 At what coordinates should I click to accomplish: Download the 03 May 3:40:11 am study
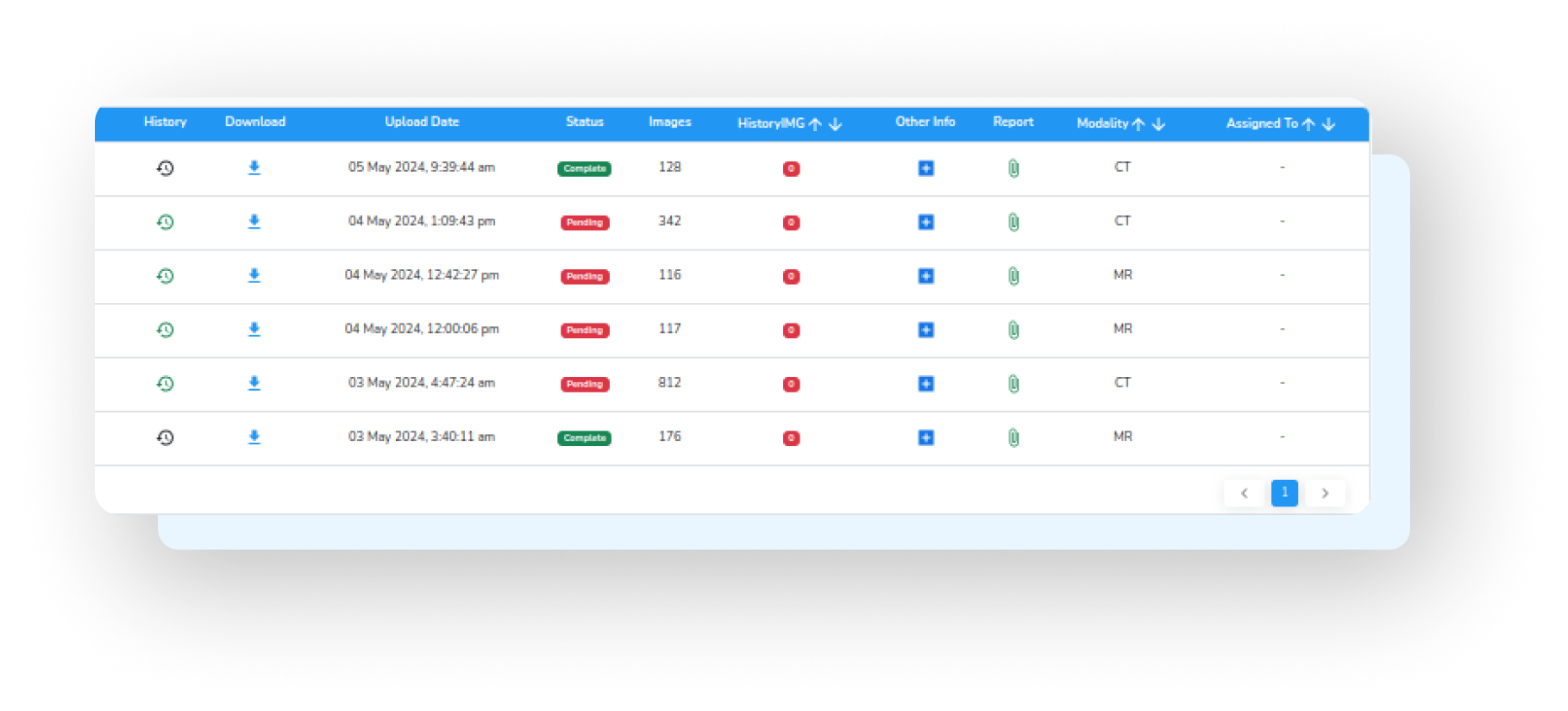pyautogui.click(x=254, y=437)
